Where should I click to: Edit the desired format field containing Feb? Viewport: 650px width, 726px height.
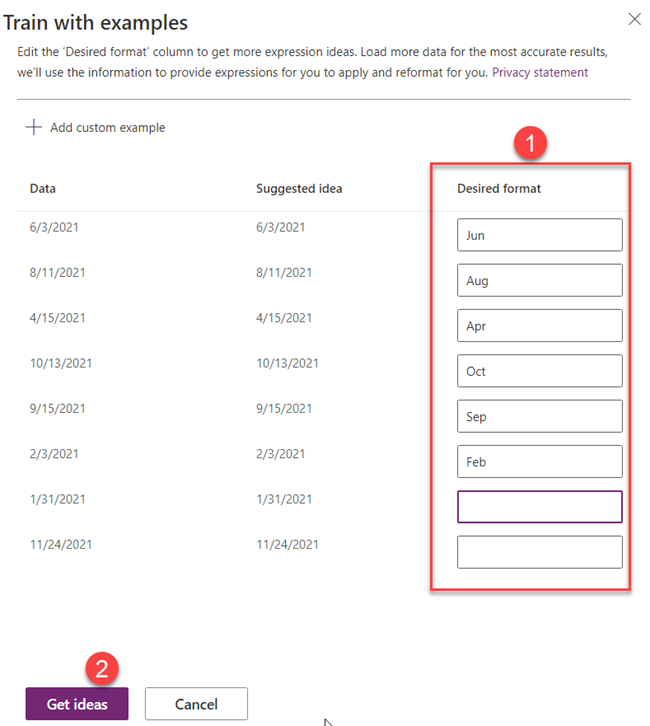[540, 462]
